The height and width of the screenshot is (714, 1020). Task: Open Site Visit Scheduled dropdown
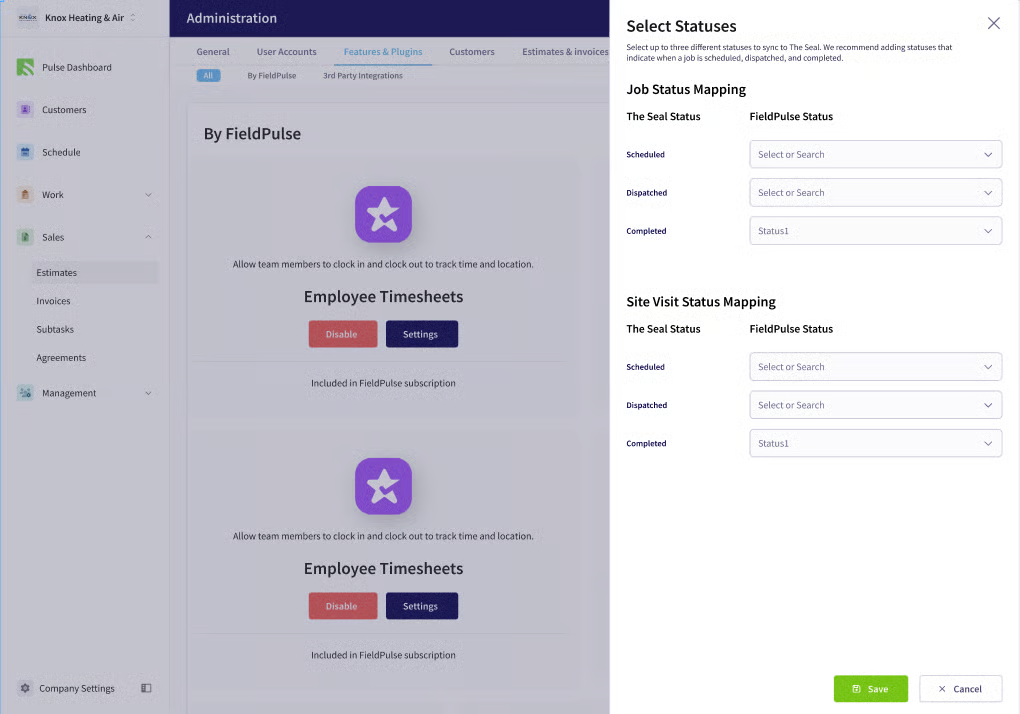pos(876,367)
